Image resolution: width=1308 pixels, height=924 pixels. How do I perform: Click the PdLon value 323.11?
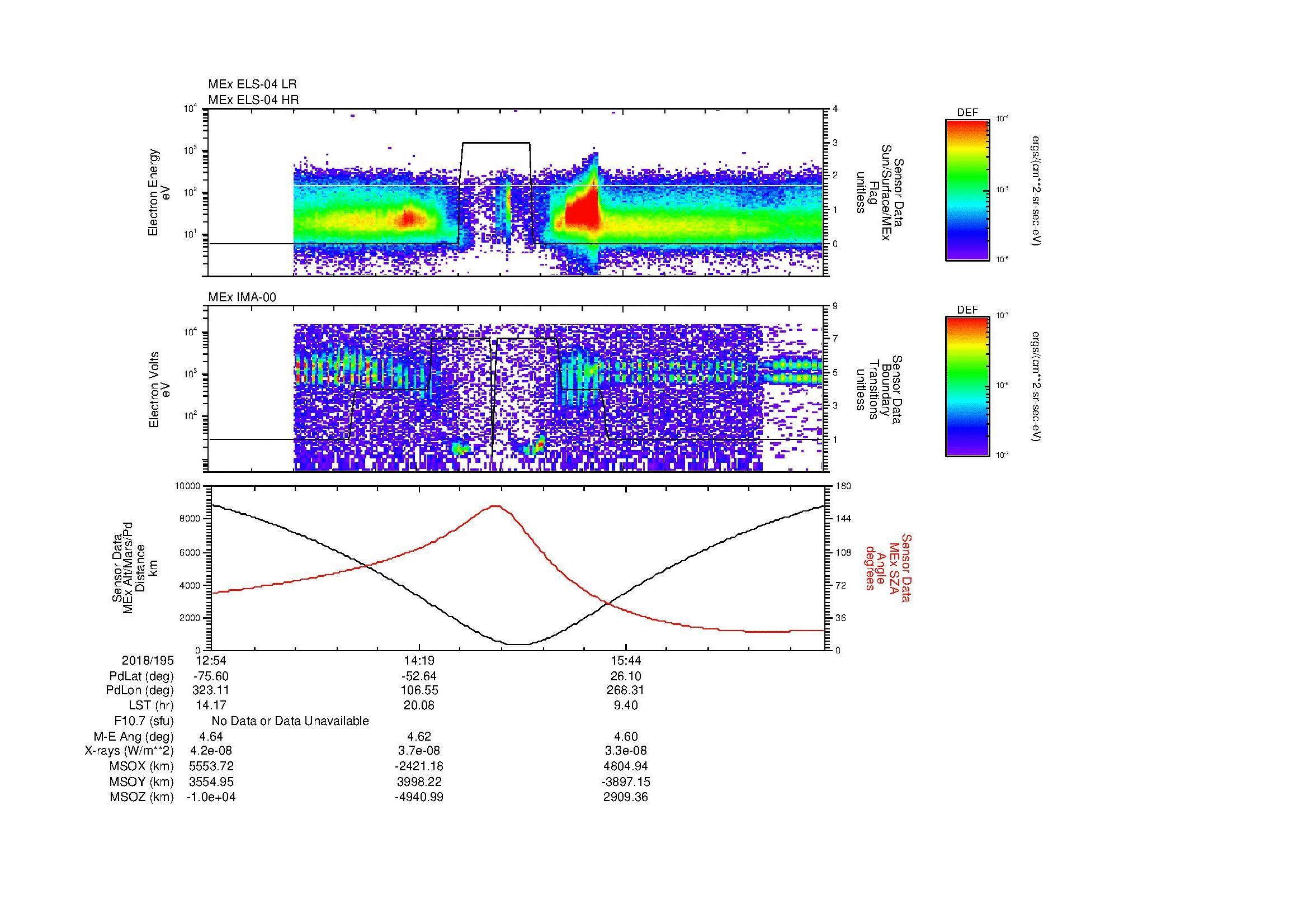coord(211,690)
